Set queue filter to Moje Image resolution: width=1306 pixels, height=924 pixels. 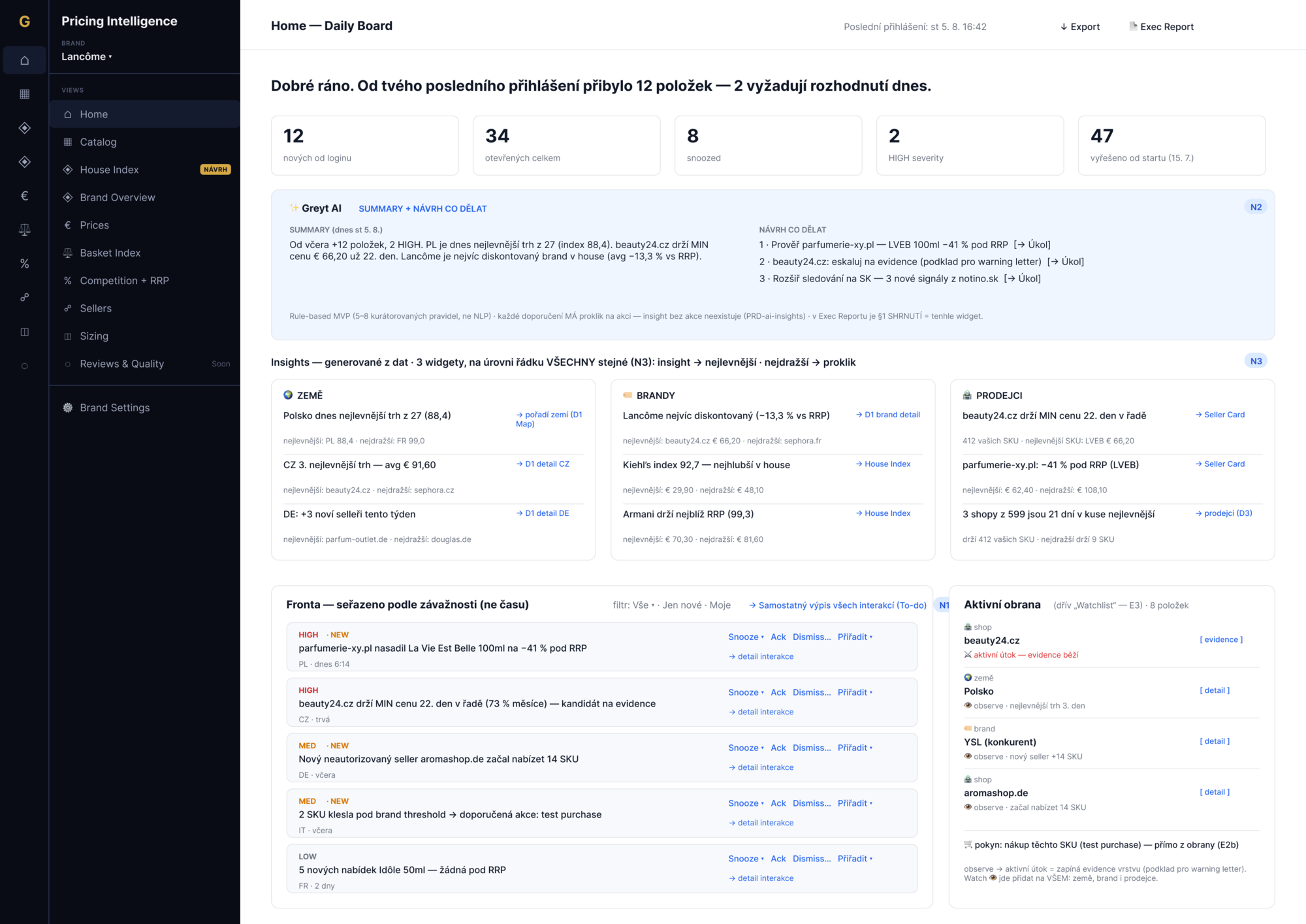pyautogui.click(x=720, y=605)
